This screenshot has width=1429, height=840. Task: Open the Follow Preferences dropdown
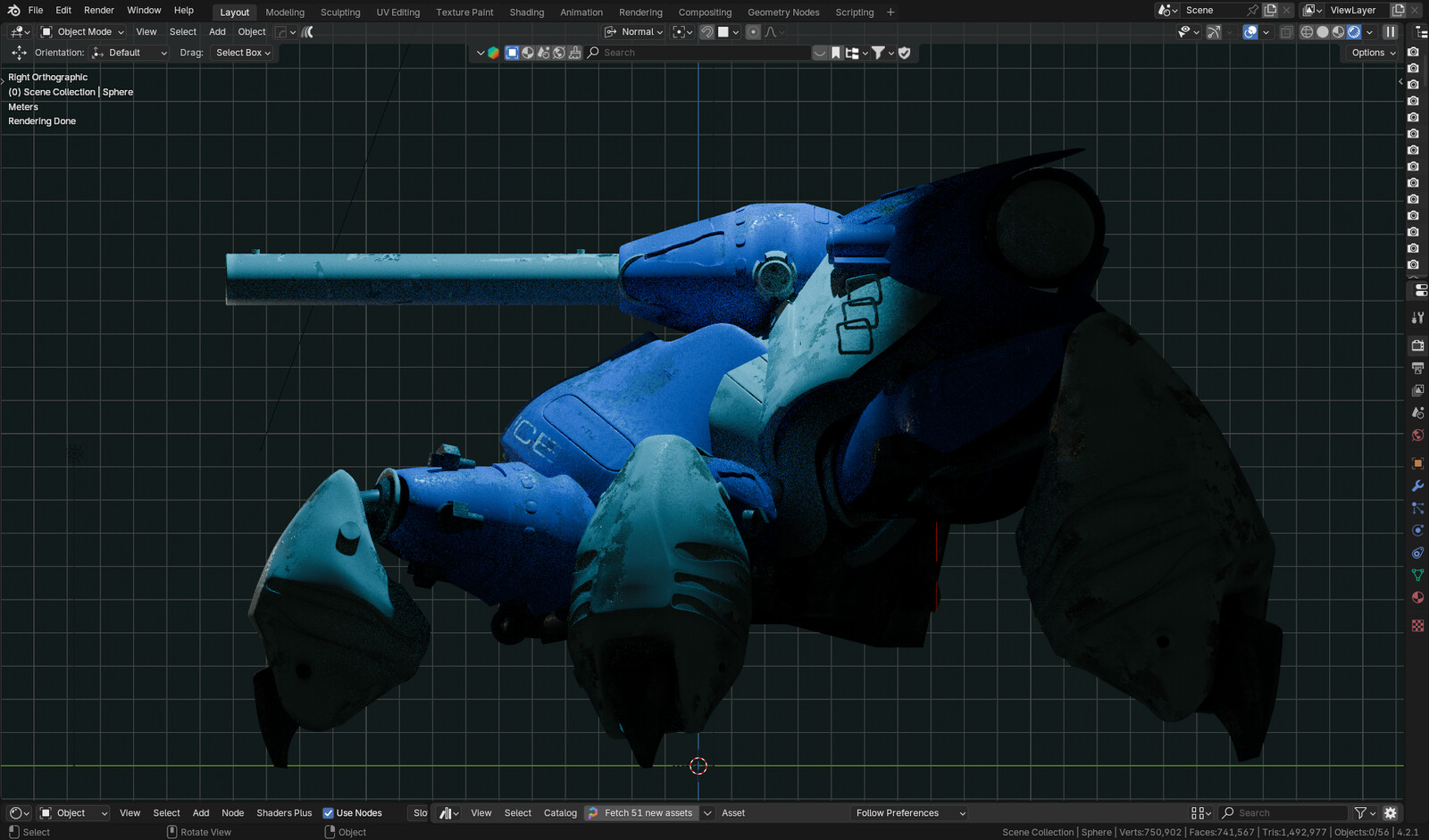click(x=910, y=813)
